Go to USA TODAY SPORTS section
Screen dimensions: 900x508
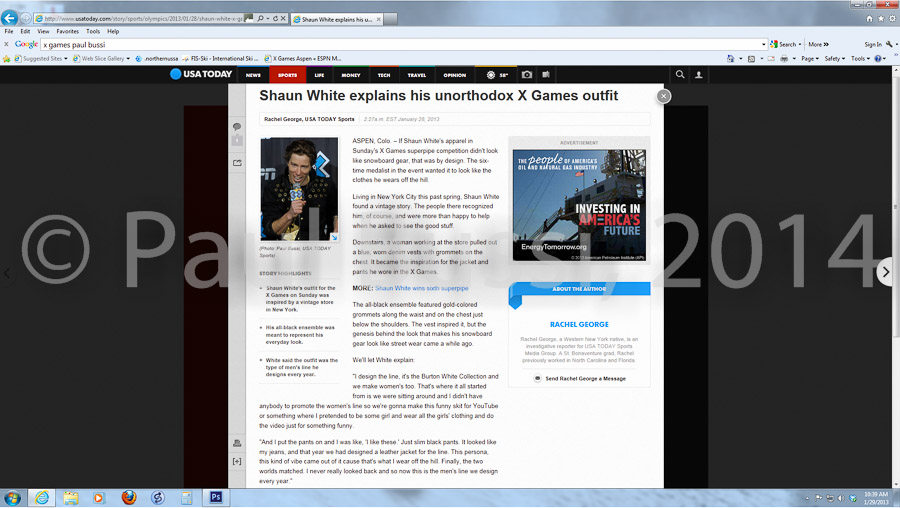pos(288,75)
